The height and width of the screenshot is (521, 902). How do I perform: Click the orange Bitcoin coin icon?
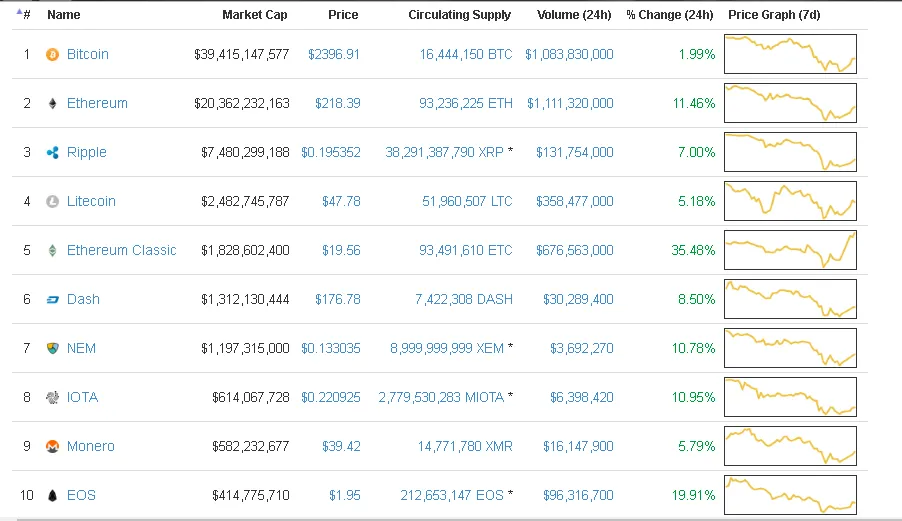[x=52, y=55]
